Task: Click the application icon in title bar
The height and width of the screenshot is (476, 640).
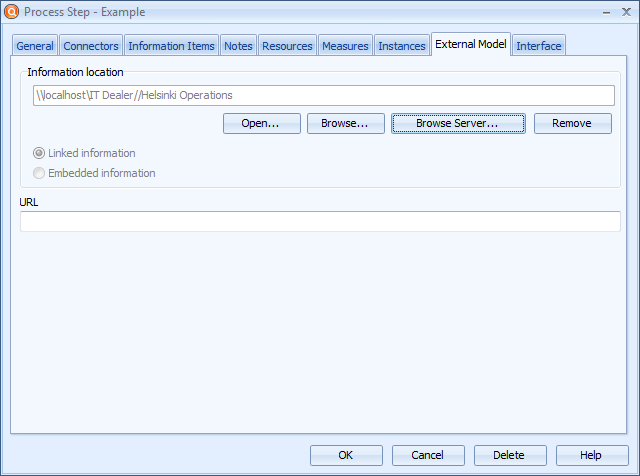Action: pyautogui.click(x=12, y=12)
